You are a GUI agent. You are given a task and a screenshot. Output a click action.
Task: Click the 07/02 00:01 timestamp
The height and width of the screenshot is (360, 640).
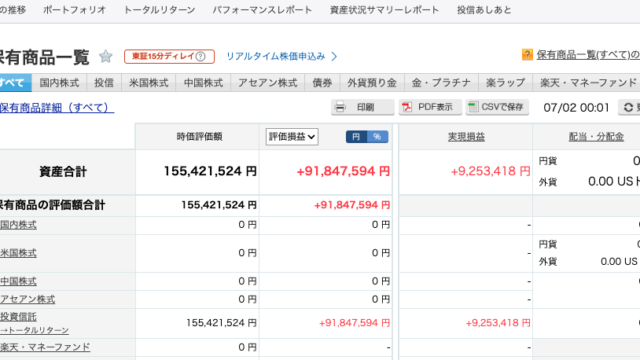[x=576, y=107]
